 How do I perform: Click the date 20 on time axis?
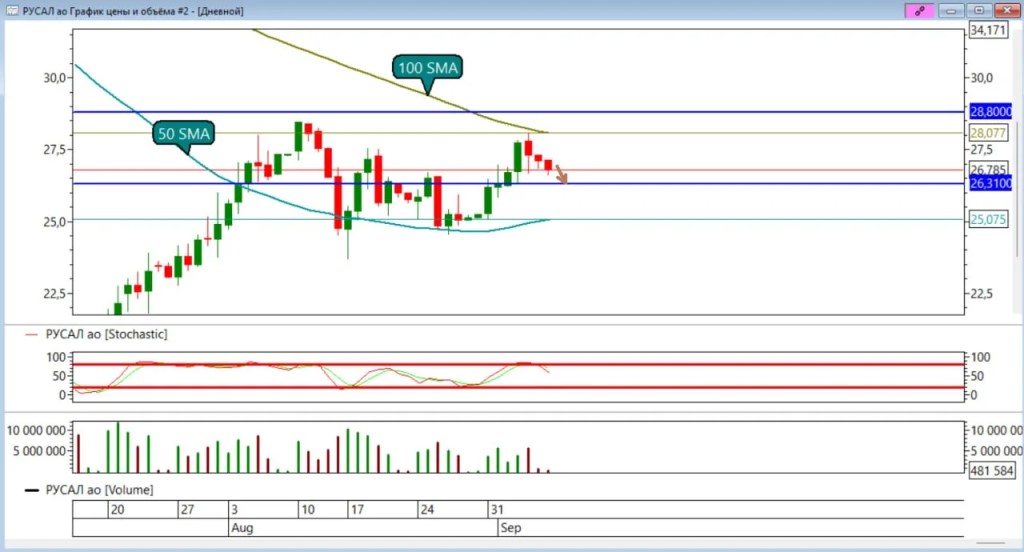pyautogui.click(x=118, y=510)
